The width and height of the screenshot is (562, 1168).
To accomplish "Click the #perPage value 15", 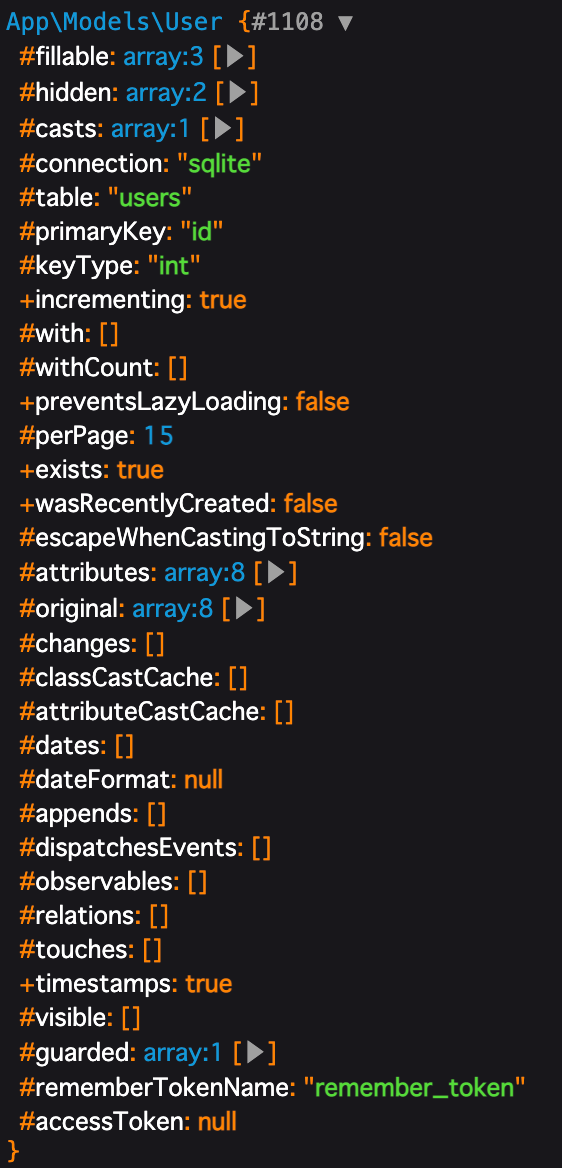I will (x=158, y=436).
